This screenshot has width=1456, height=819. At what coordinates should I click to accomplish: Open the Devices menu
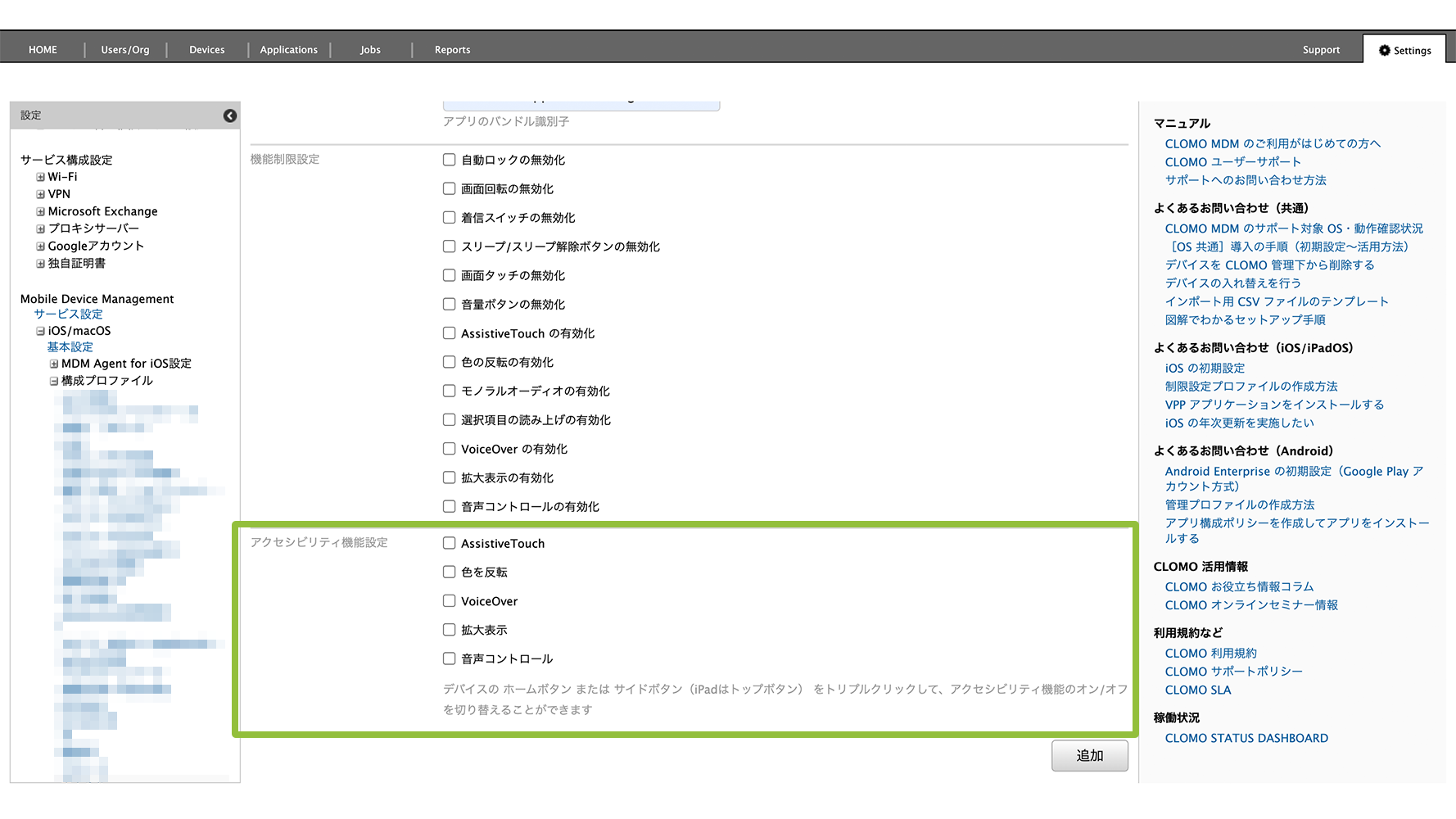click(x=206, y=50)
